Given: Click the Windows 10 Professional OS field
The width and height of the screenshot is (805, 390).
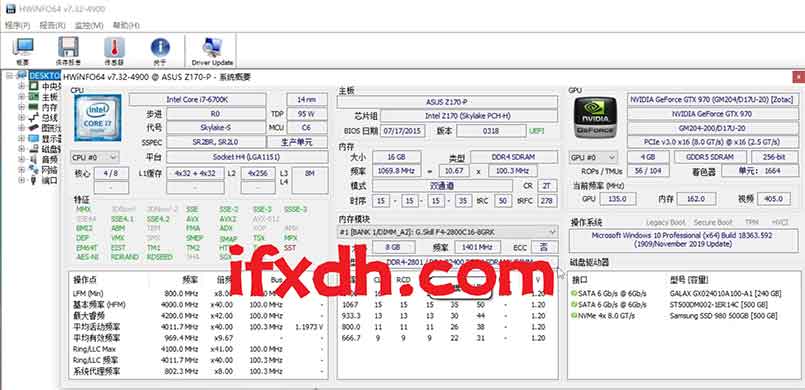Looking at the screenshot, I should [683, 240].
